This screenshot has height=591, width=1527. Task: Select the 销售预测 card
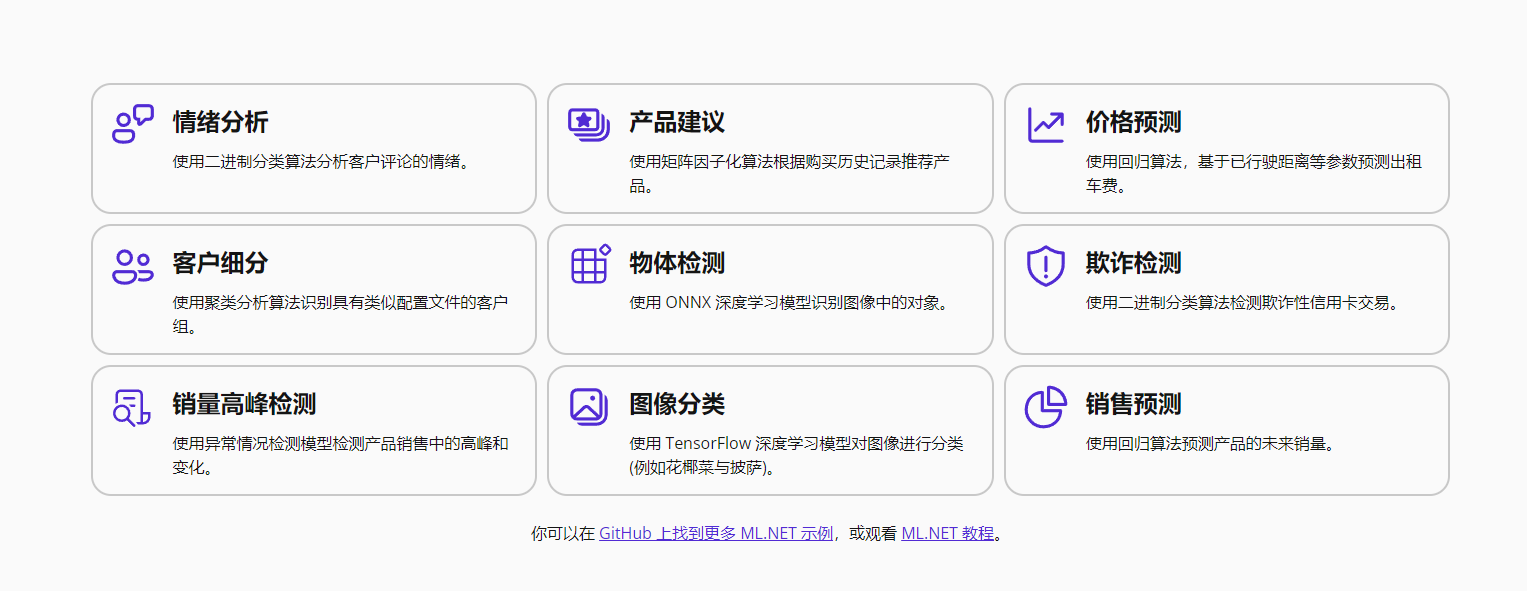pos(1227,430)
